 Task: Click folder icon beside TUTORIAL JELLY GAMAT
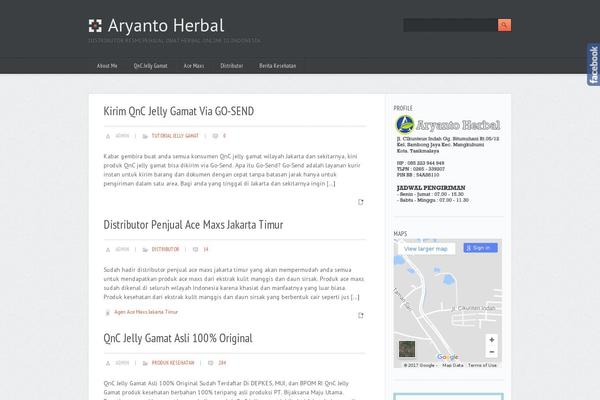point(145,136)
